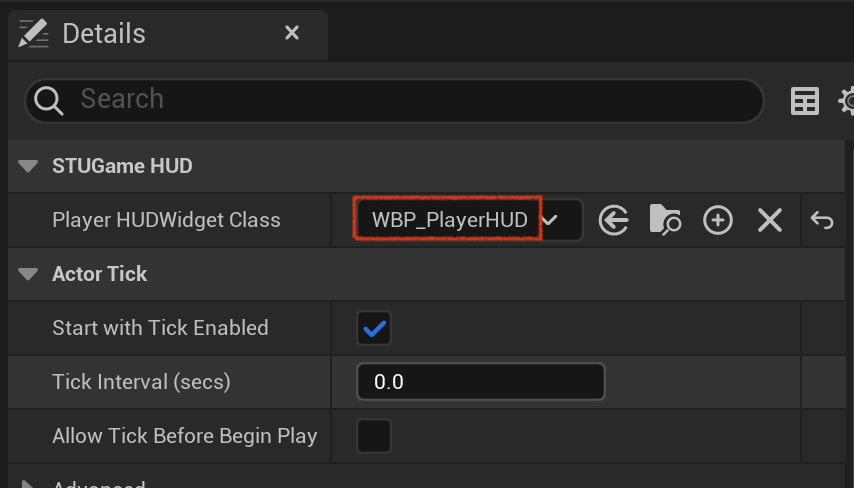Click the Details panel pencil icon

tap(33, 34)
